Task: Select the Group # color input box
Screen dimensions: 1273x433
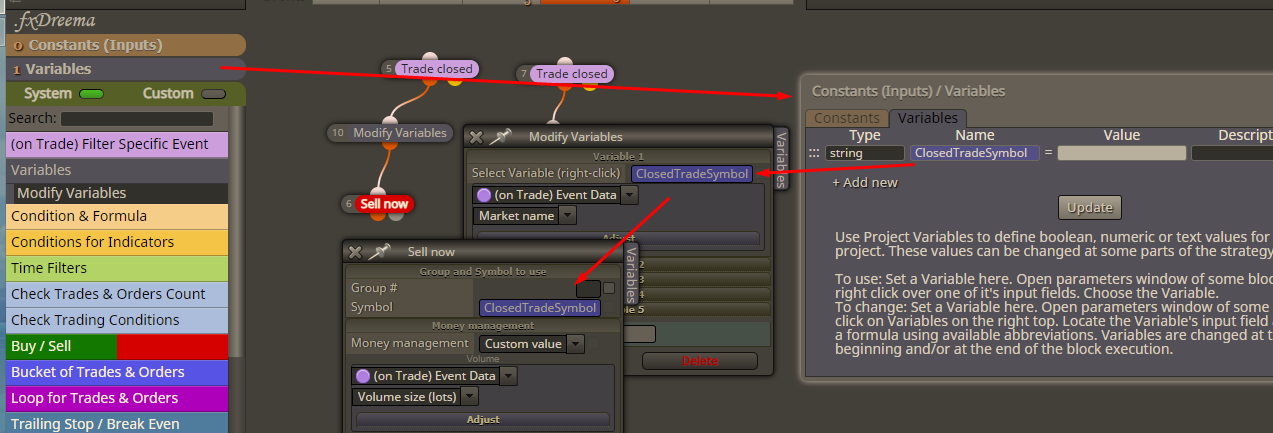Action: pos(588,289)
